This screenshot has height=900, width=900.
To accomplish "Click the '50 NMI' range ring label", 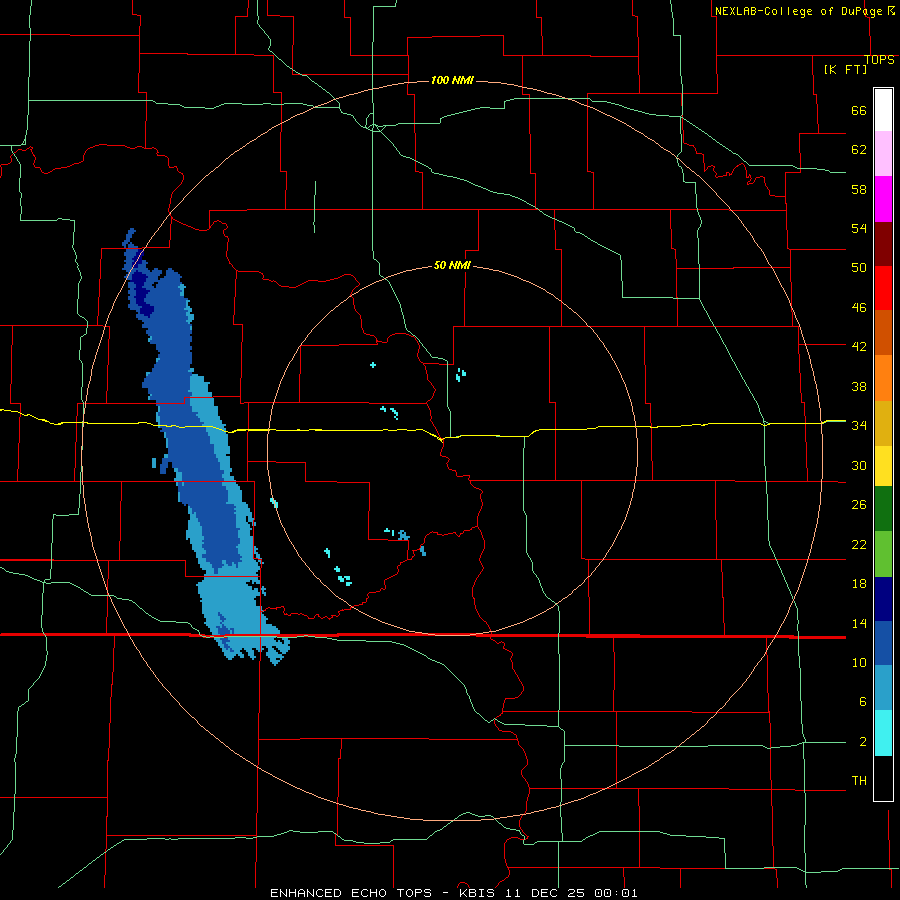I will pyautogui.click(x=452, y=265).
